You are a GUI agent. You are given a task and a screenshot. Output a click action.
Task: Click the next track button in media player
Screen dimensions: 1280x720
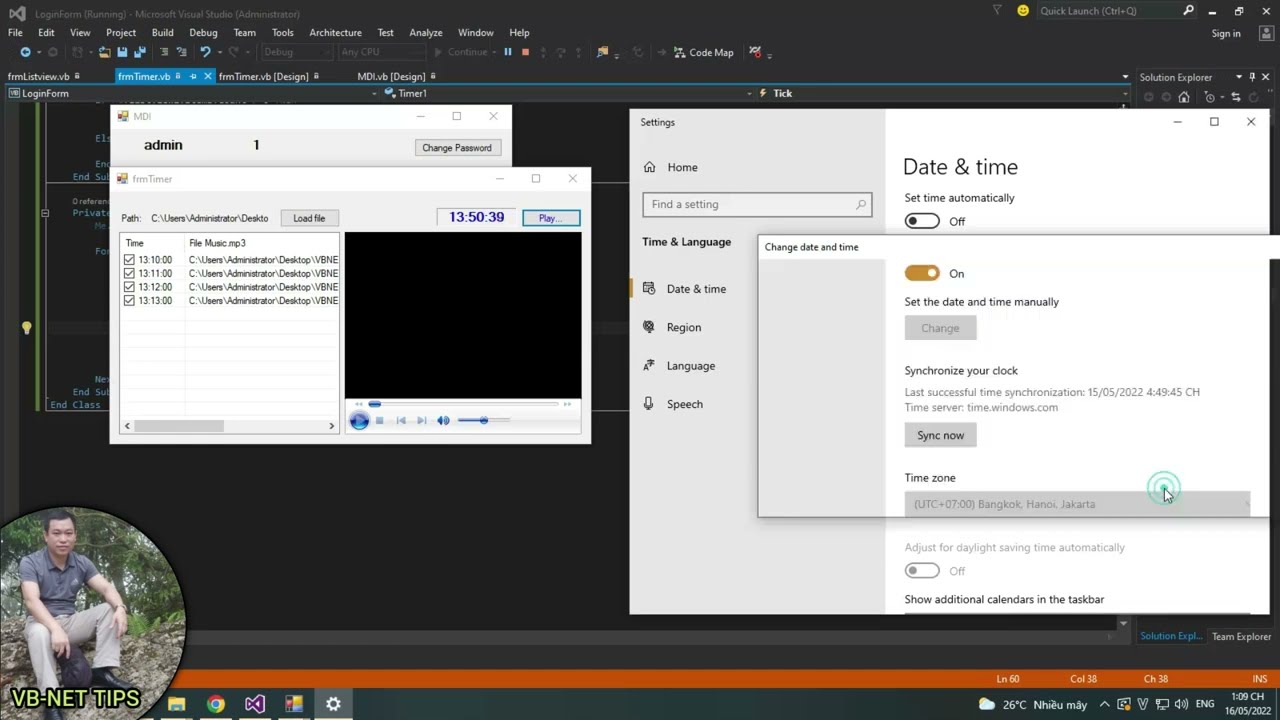point(422,420)
